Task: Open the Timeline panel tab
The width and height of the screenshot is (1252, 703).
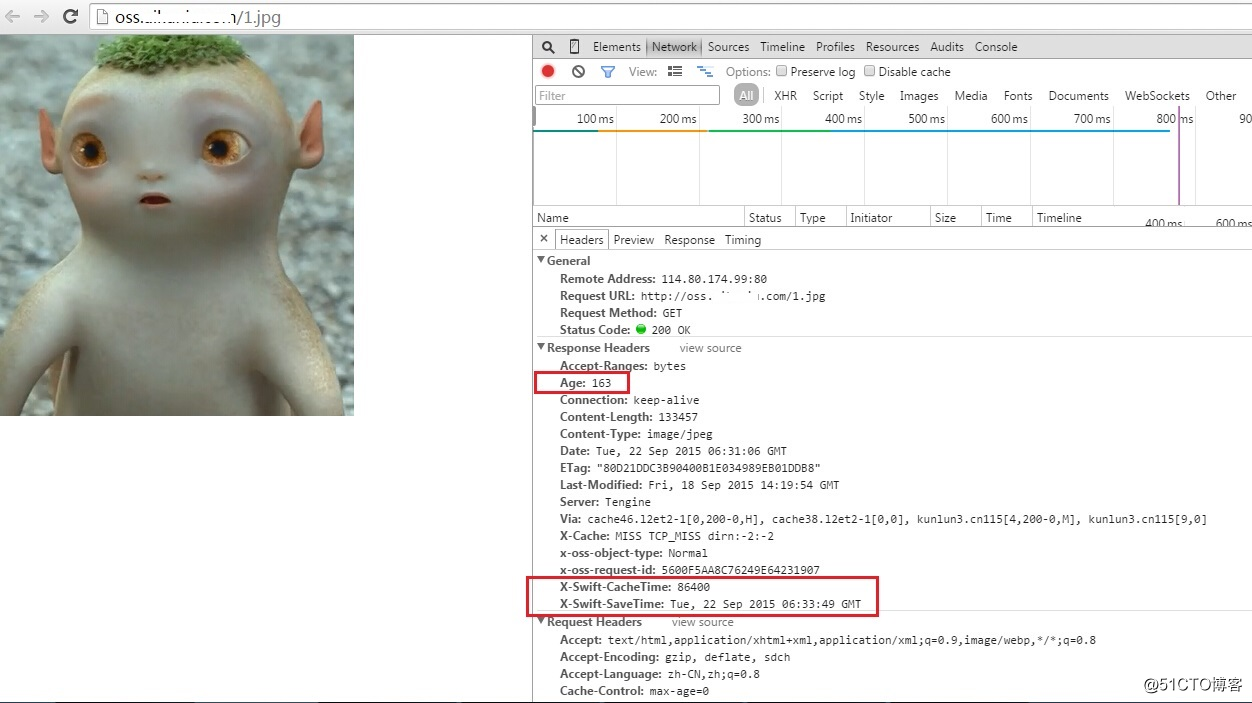Action: pos(782,47)
